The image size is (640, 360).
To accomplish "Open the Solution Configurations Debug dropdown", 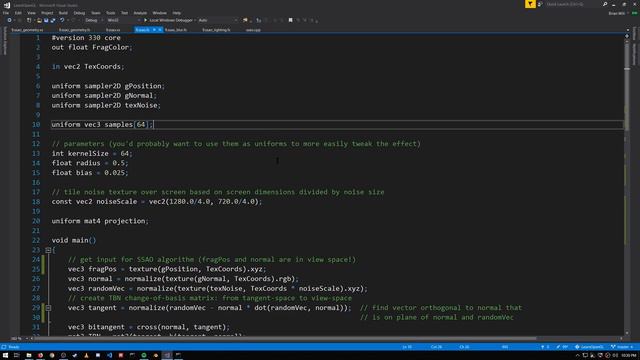I will click(x=93, y=20).
